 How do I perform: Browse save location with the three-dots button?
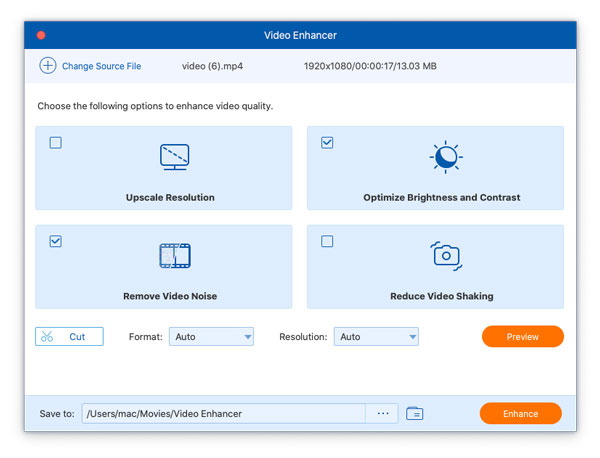(382, 413)
